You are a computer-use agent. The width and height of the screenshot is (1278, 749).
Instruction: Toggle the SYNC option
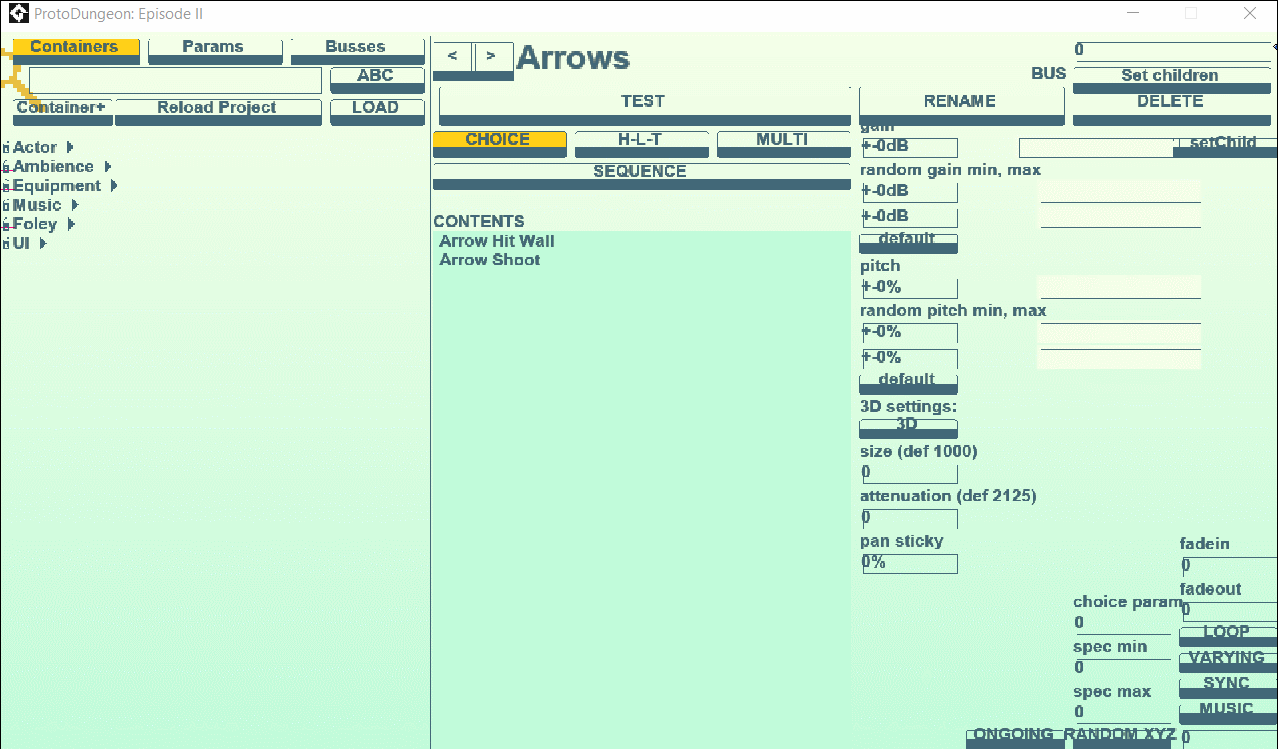point(1228,688)
